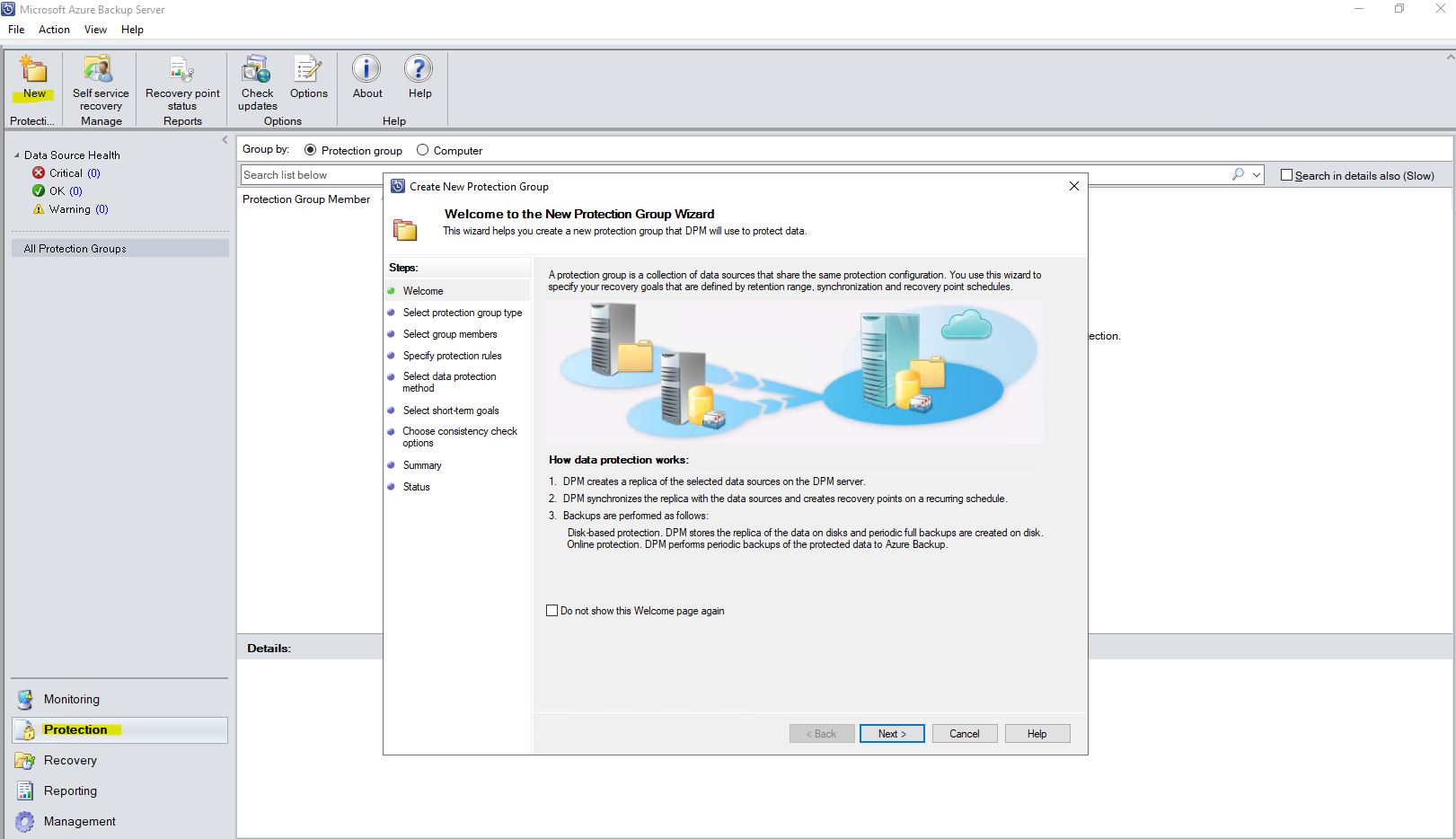Click the Search list below field
The height and width of the screenshot is (839, 1456).
coord(735,174)
